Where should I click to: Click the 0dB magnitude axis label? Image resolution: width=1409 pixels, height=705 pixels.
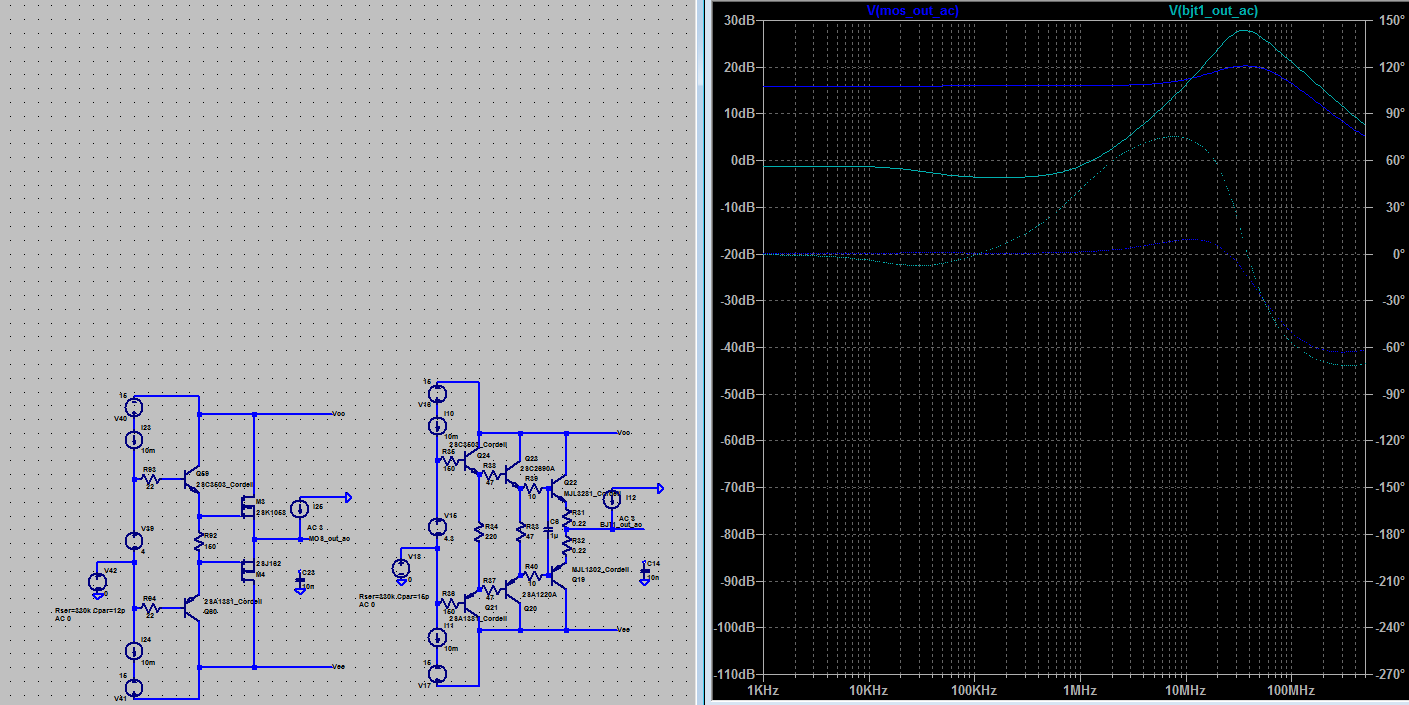tap(741, 160)
